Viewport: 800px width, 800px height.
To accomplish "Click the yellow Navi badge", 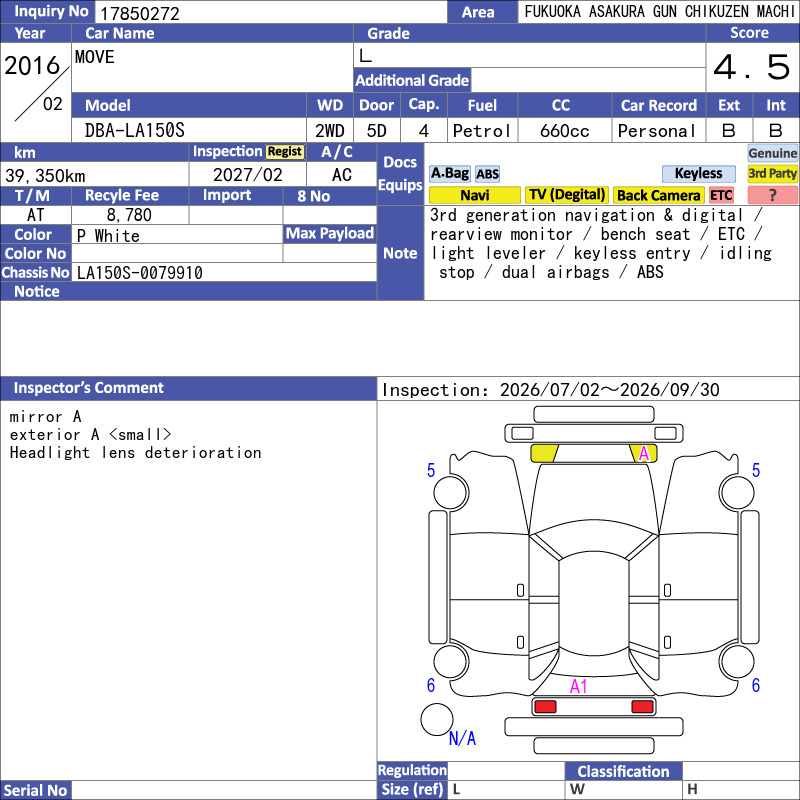I will [x=474, y=195].
